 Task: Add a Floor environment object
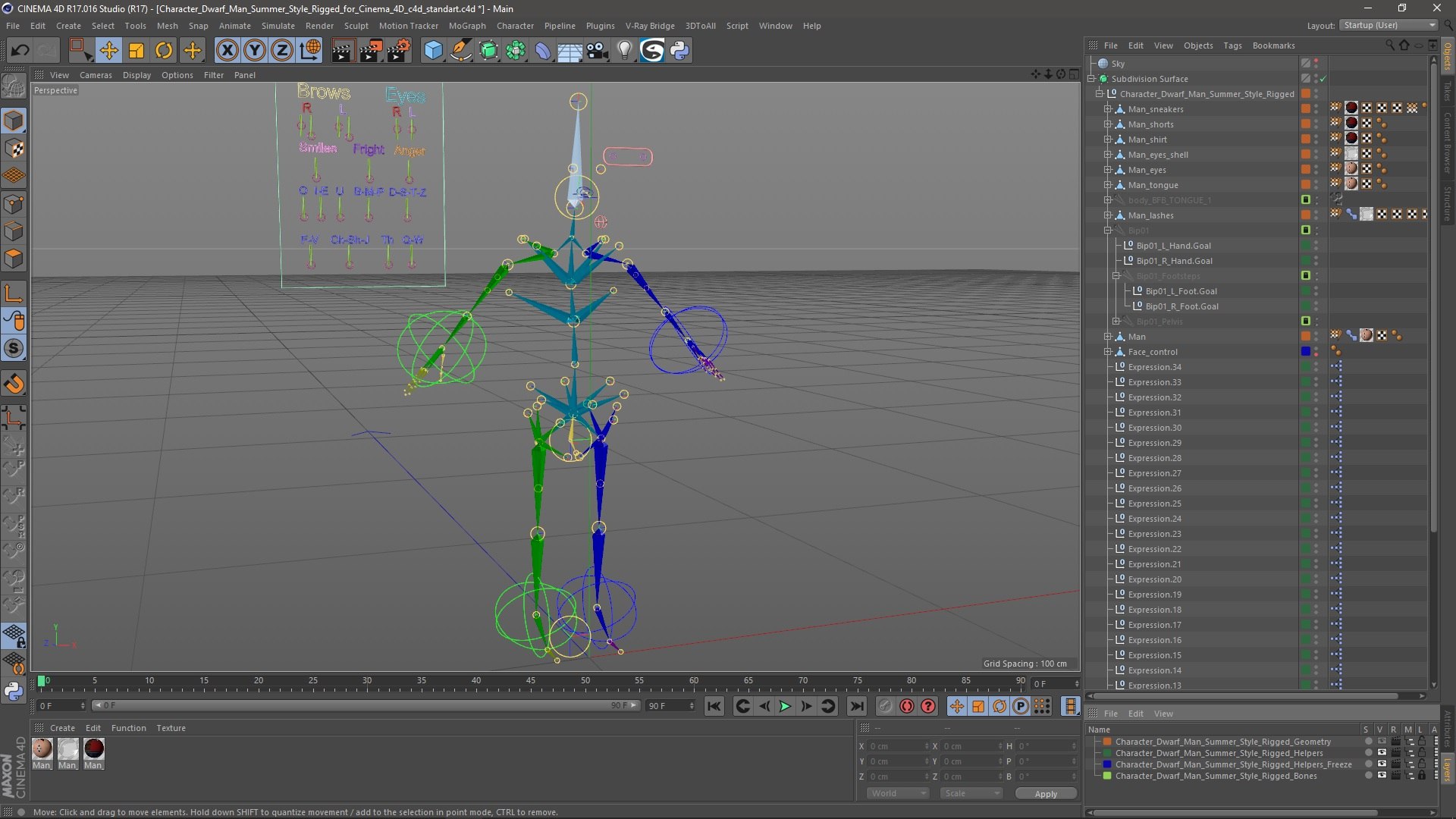pos(570,51)
